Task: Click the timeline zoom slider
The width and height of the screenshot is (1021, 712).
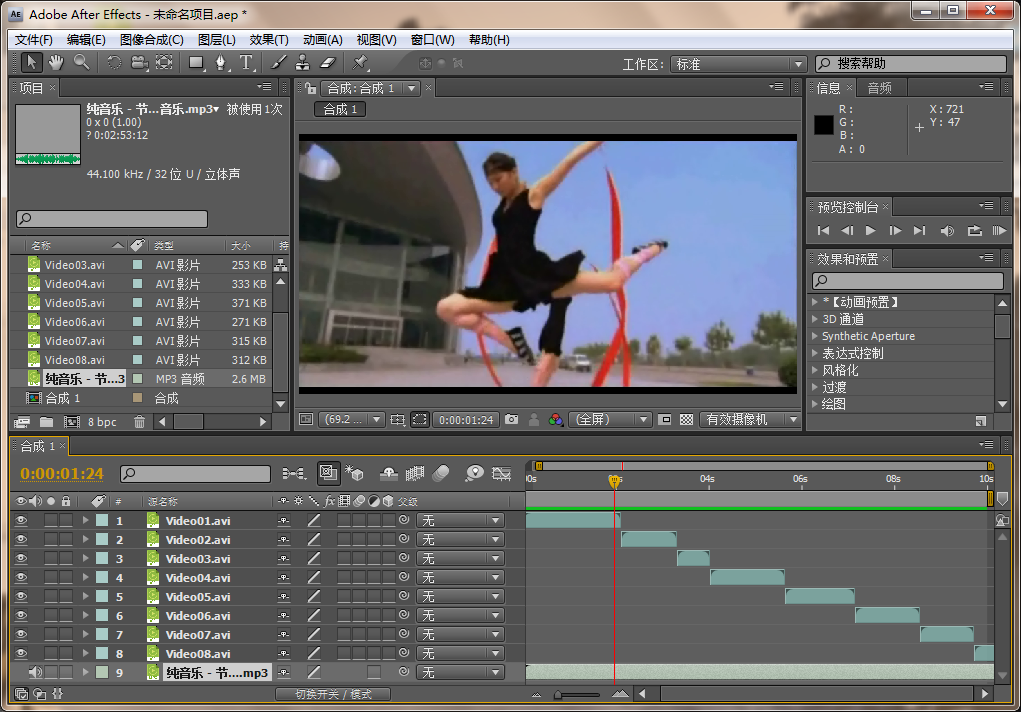Action: tap(577, 694)
